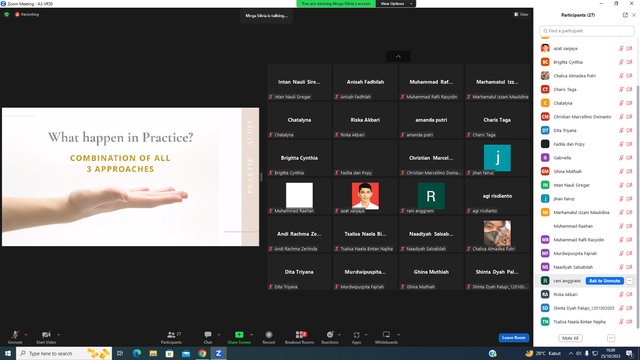The width and height of the screenshot is (640, 360).
Task: Click the Recording indicator
Action: [x=27, y=14]
